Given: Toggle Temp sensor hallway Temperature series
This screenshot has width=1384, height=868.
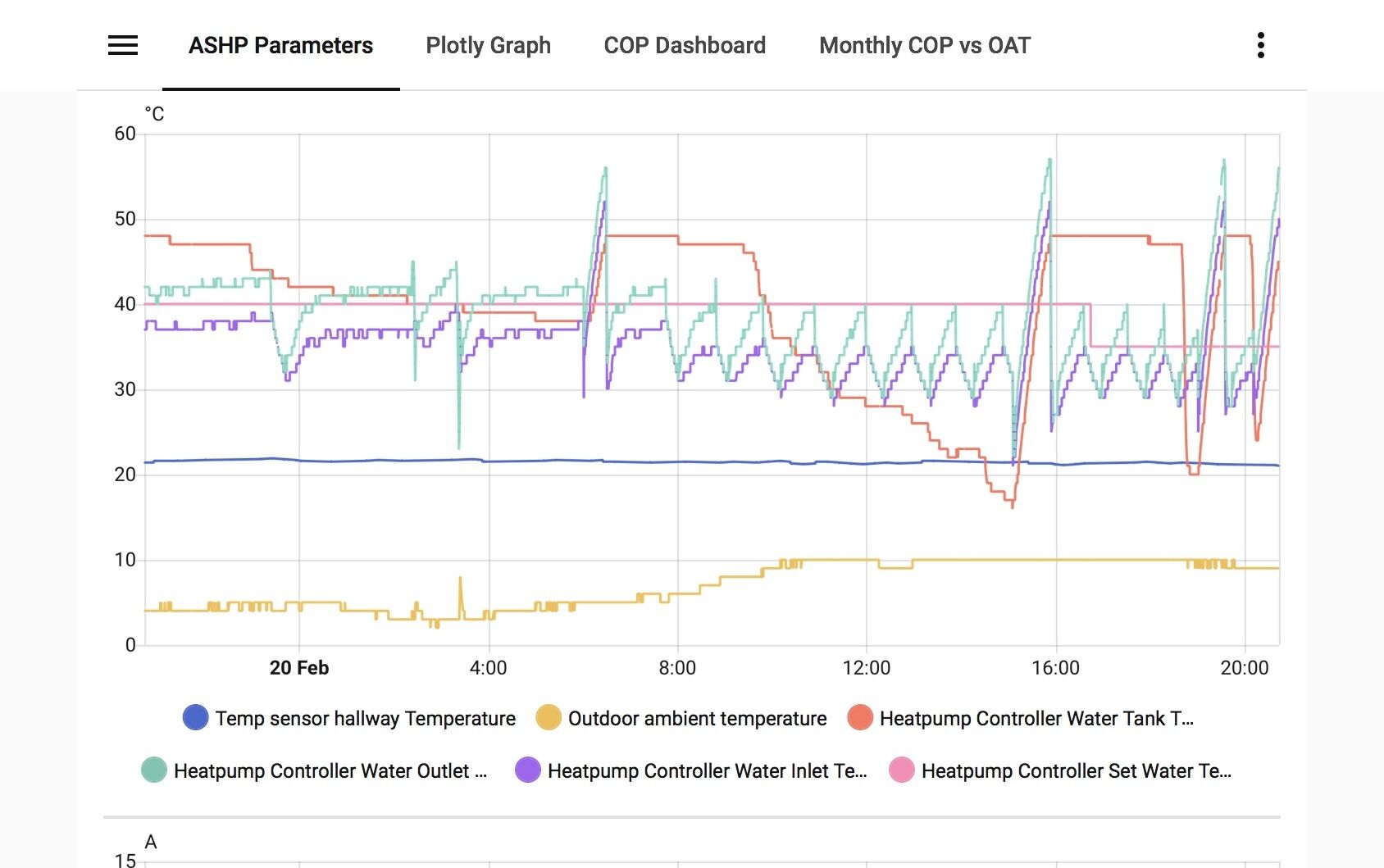Looking at the screenshot, I should click(365, 719).
